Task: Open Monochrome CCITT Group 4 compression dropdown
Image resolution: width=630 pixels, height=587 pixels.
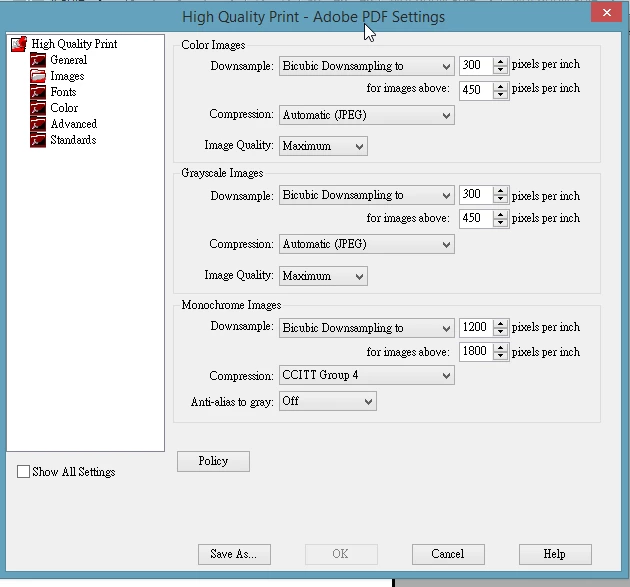Action: pos(366,375)
